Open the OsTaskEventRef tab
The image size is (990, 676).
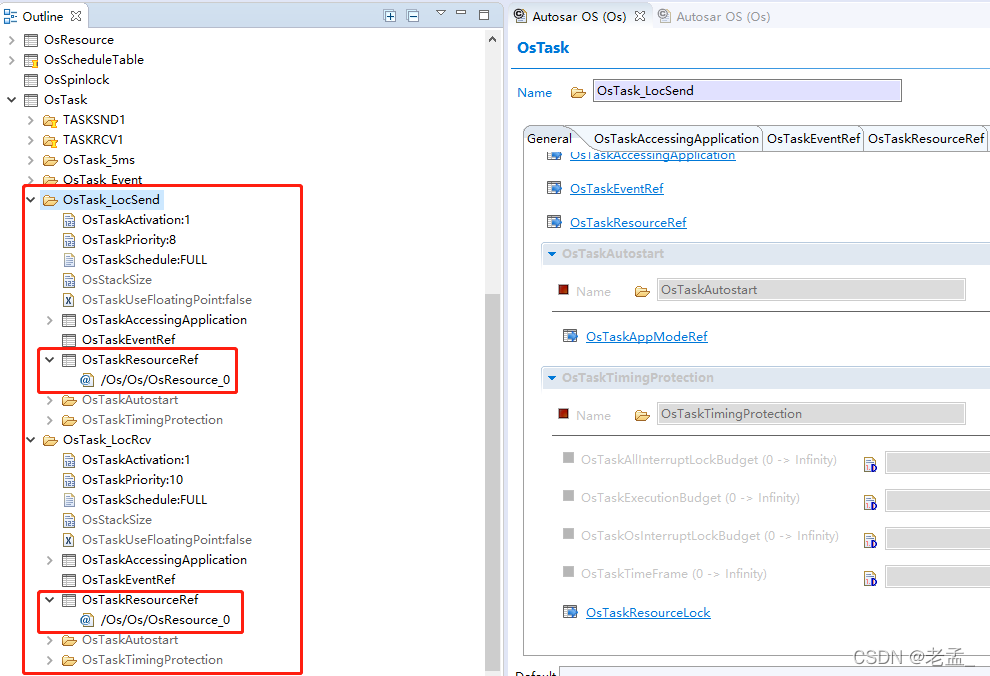(x=813, y=138)
